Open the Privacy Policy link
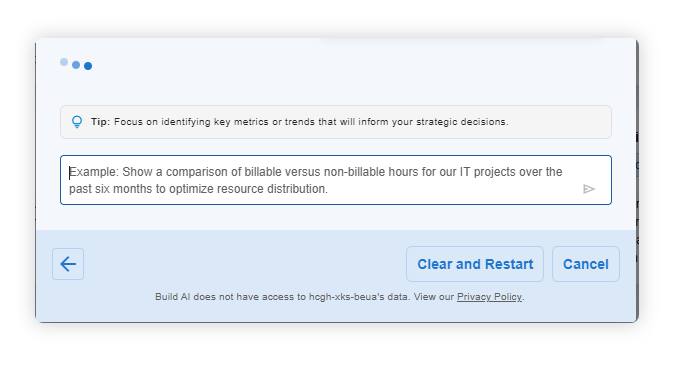 (489, 297)
